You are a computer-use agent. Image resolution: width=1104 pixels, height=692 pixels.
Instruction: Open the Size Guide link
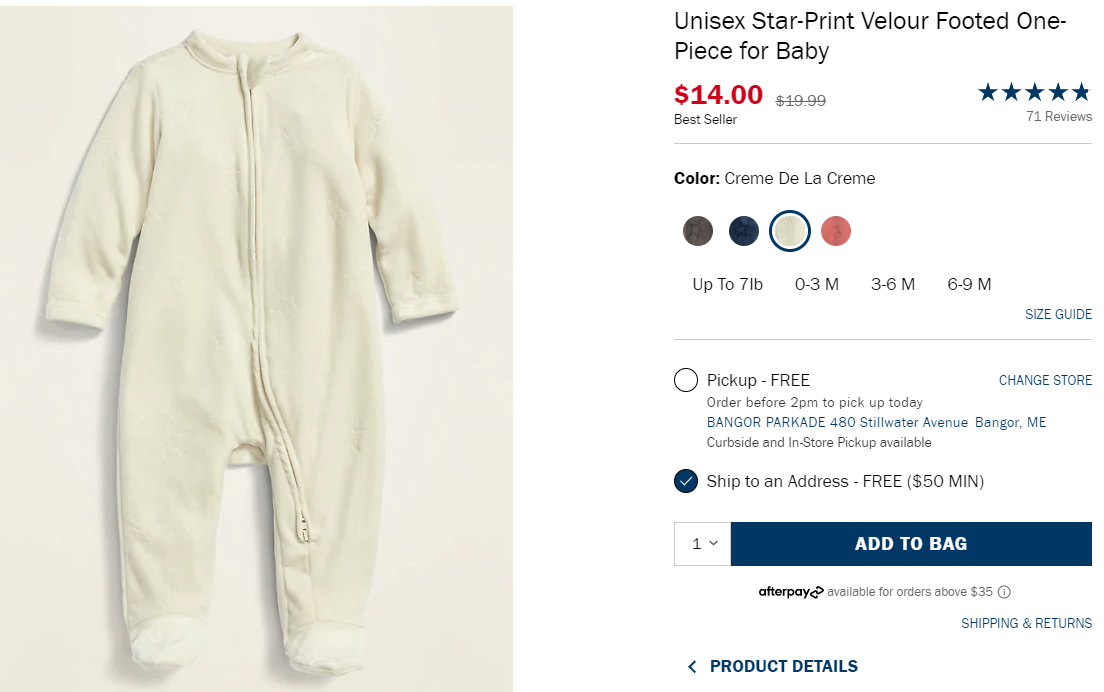1058,314
